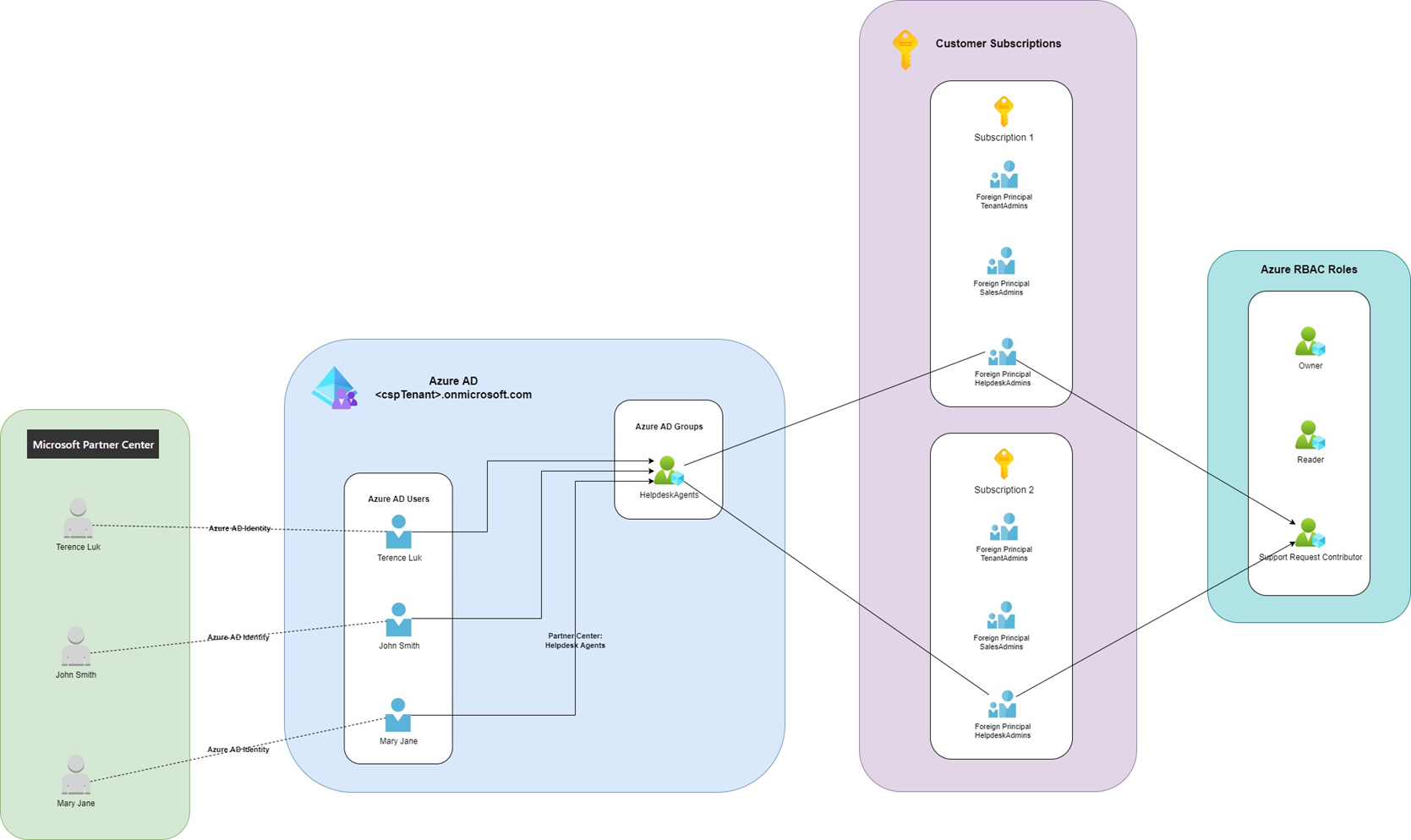
Task: Click the Subscription 2 label
Action: [x=1004, y=490]
